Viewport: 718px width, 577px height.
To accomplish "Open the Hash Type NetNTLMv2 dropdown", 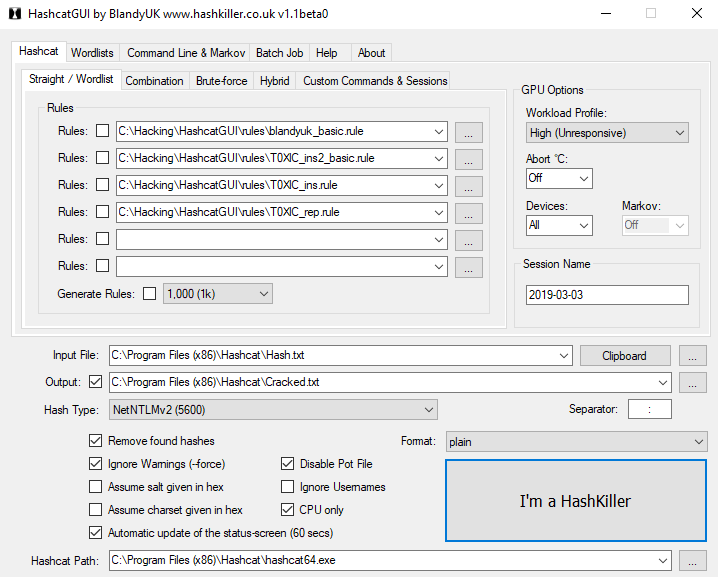I will [x=273, y=409].
